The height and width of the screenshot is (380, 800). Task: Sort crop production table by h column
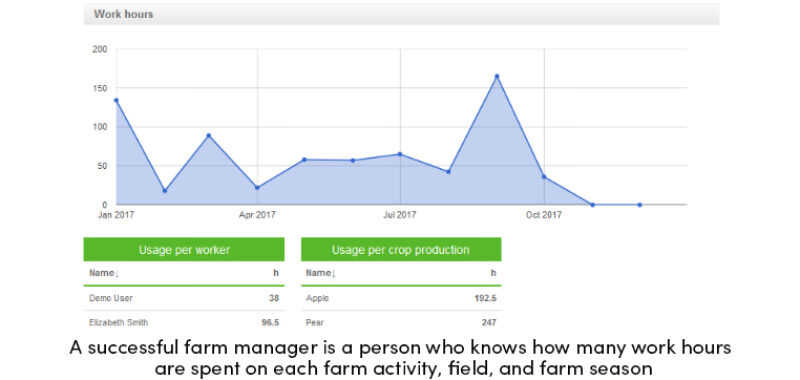493,273
